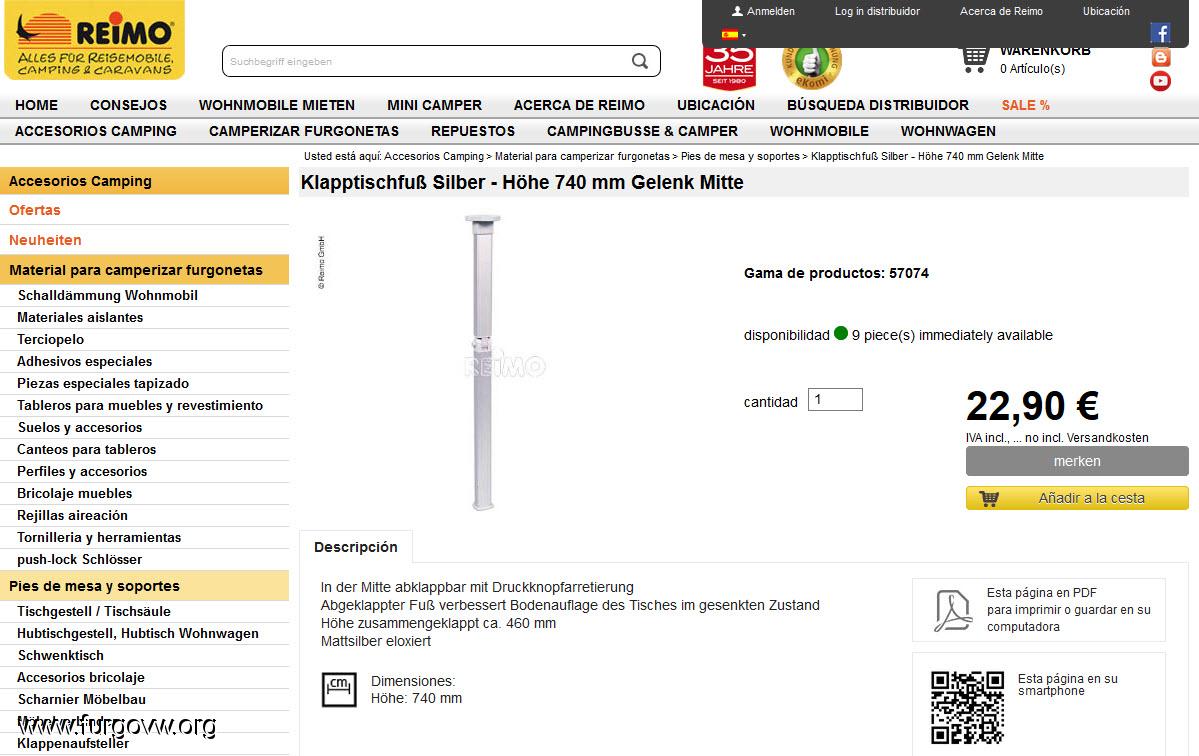Open the REPUESTOS menu item
This screenshot has width=1199, height=756.
473,131
